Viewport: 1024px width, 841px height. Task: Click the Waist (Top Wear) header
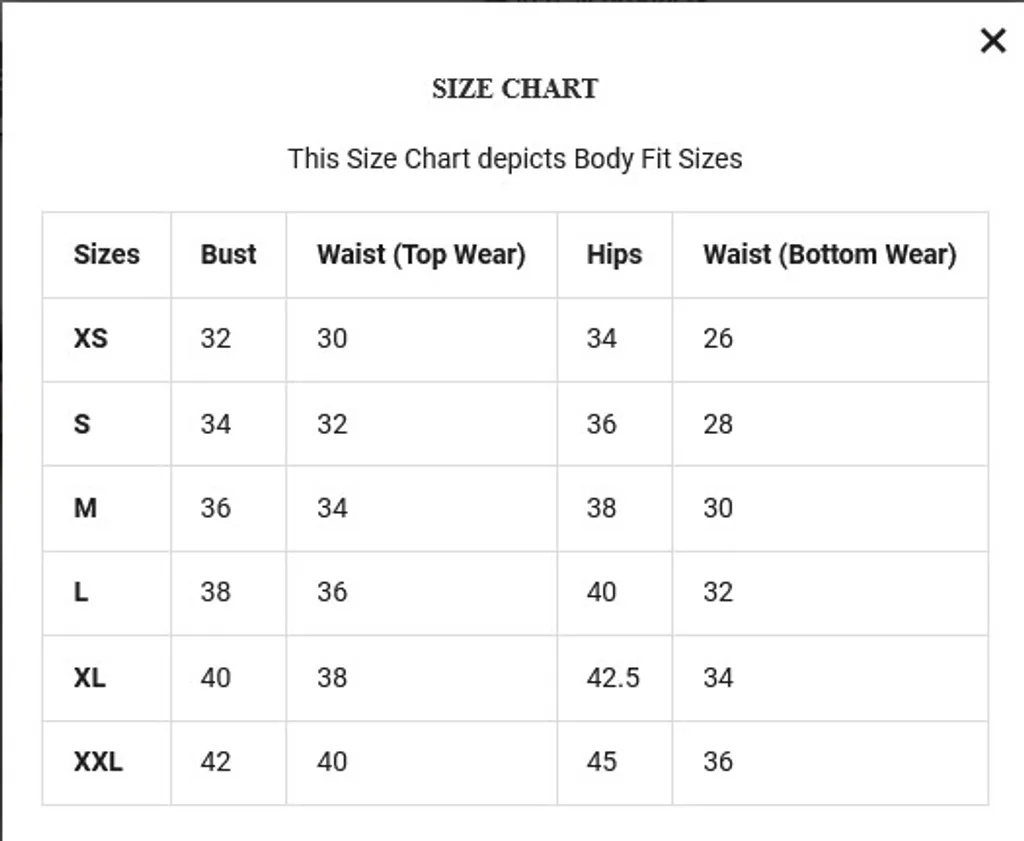coord(420,254)
